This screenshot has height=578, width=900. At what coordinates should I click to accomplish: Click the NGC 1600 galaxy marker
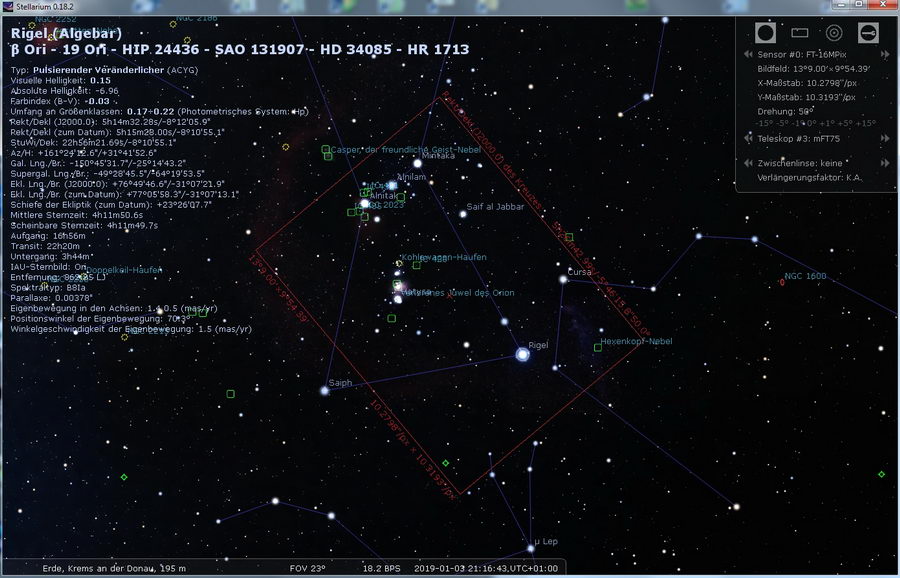(782, 282)
